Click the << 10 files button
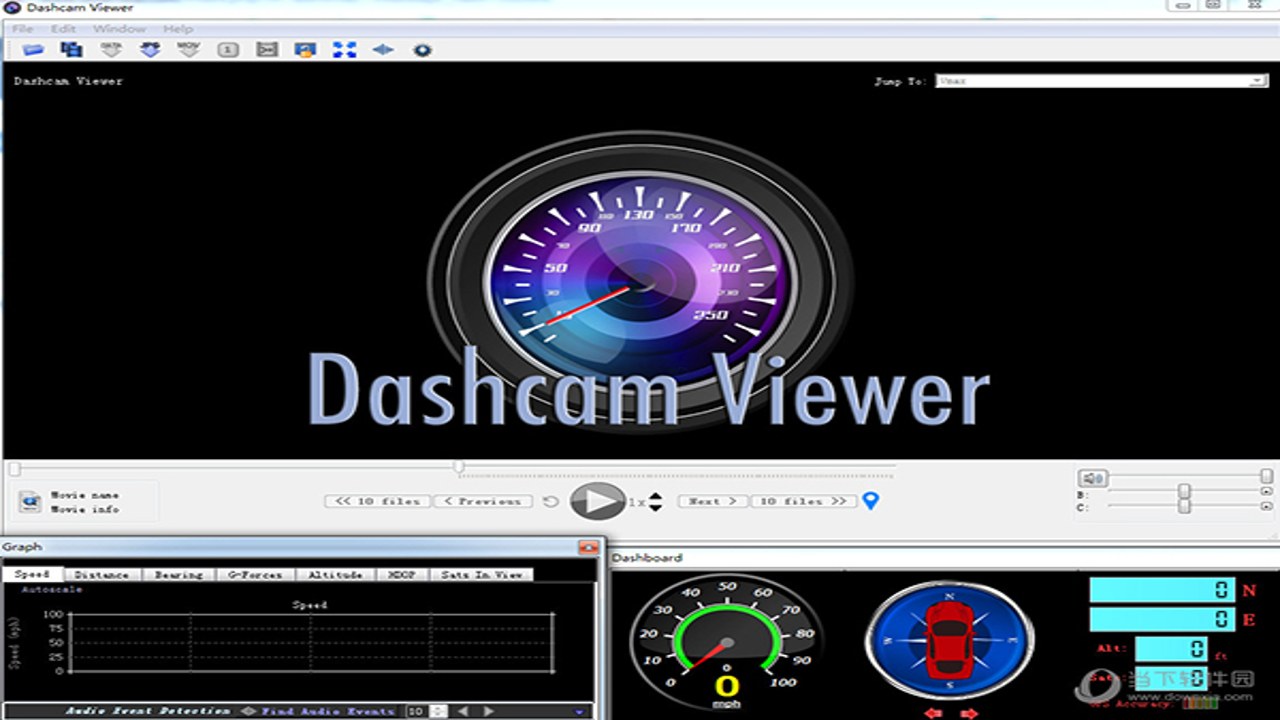1280x720 pixels. tap(378, 501)
